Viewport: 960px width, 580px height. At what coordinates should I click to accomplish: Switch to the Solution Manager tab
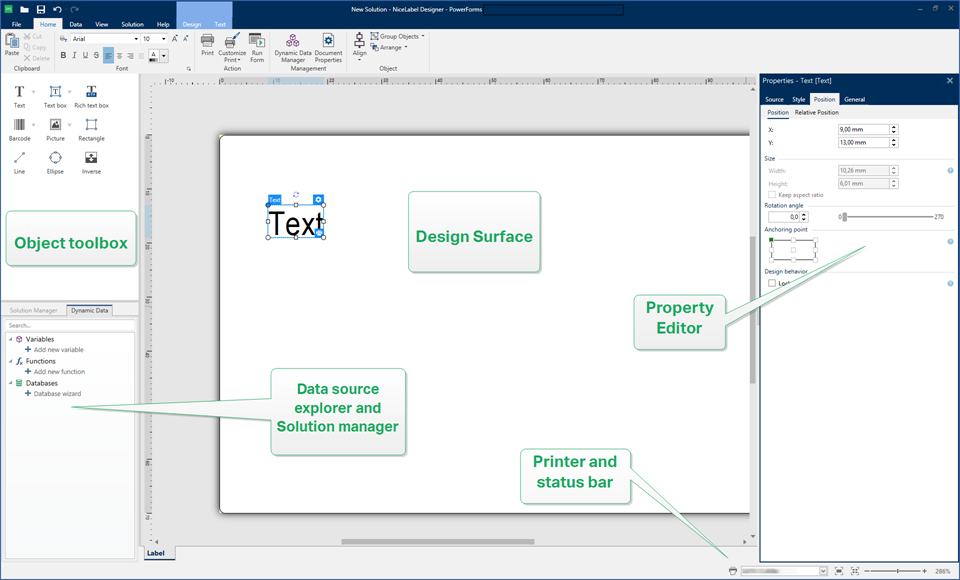point(34,311)
